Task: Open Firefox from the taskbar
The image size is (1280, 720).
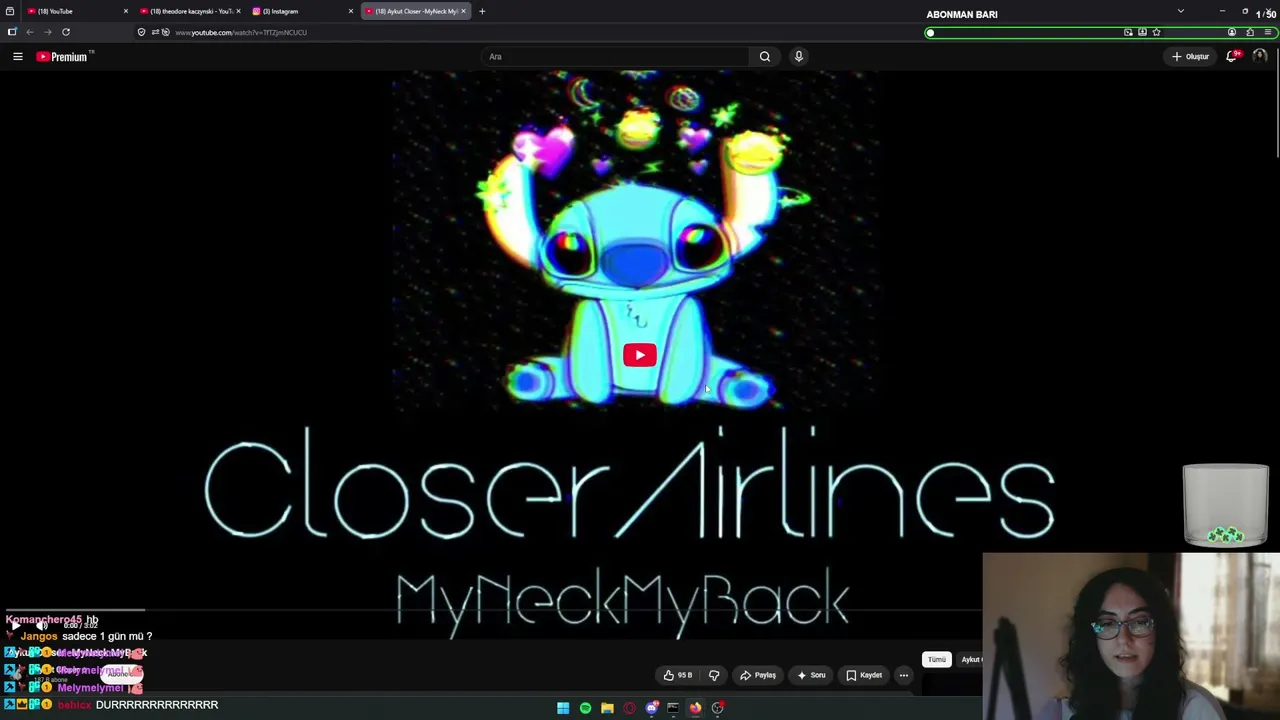Action: pos(695,708)
